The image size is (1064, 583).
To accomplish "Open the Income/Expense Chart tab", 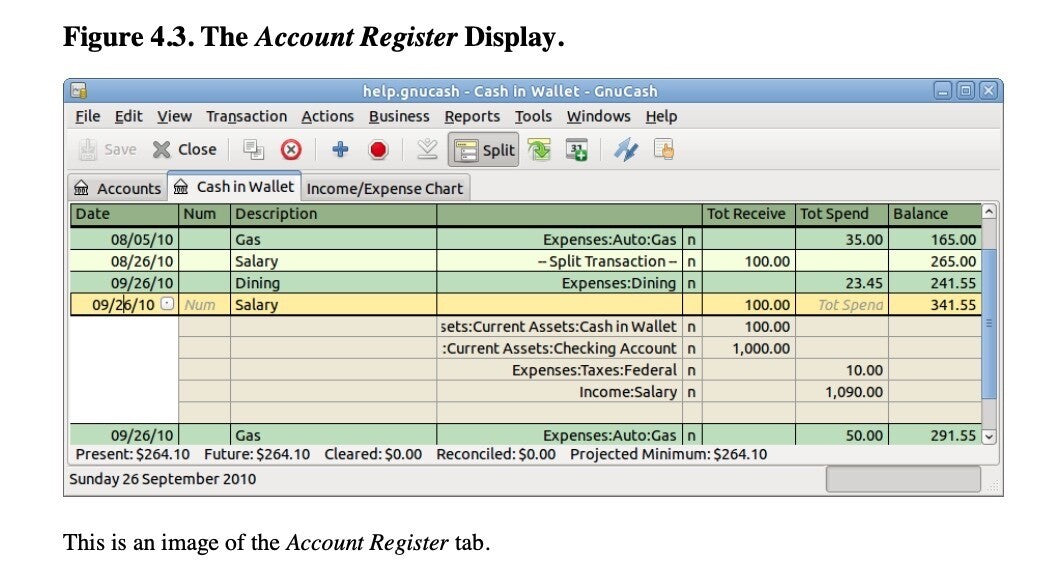I will pyautogui.click(x=385, y=188).
